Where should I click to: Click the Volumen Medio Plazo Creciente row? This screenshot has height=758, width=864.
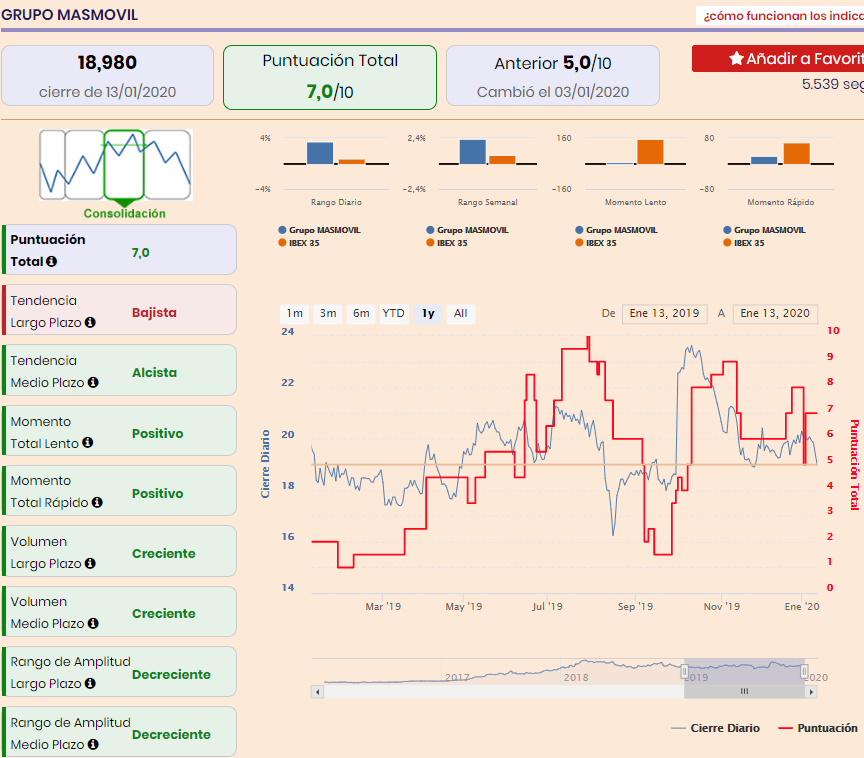[x=120, y=611]
